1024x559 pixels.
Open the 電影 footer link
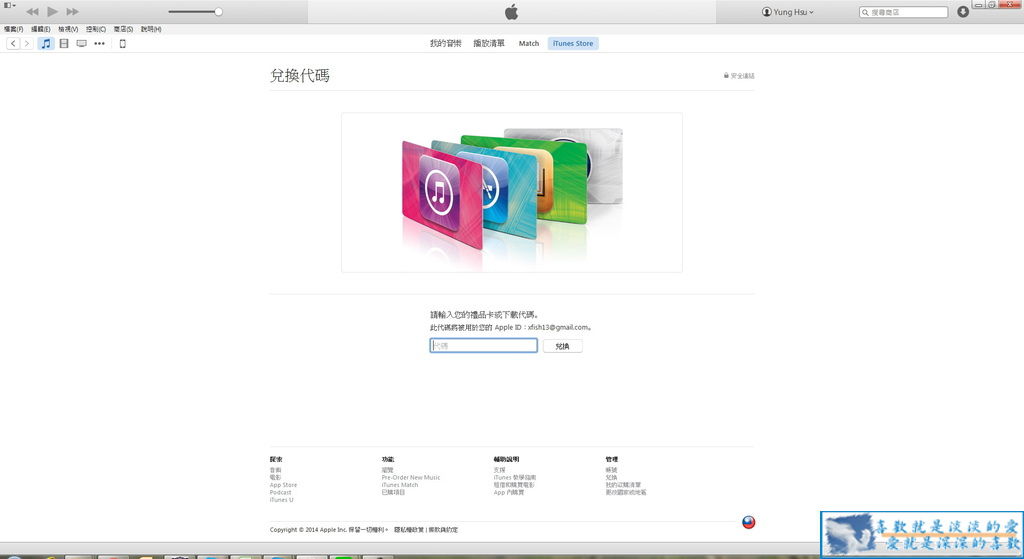276,477
